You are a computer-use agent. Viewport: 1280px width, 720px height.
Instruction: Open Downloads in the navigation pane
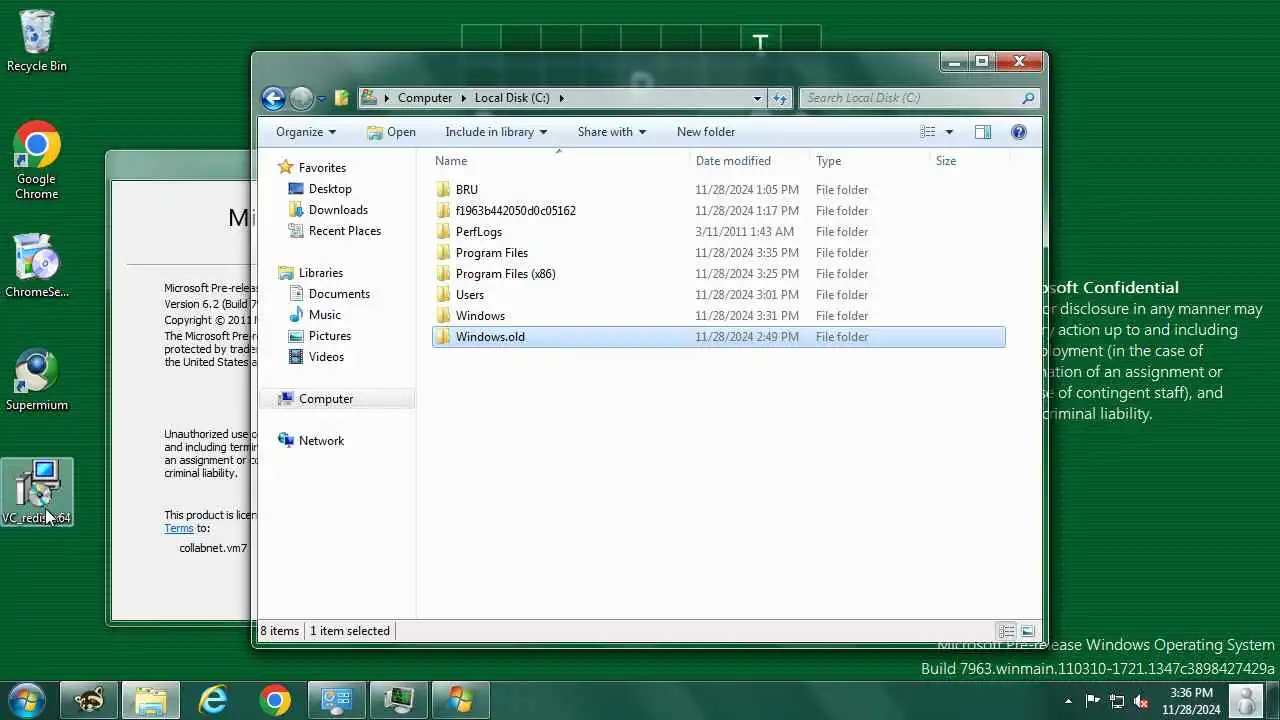[x=338, y=210]
